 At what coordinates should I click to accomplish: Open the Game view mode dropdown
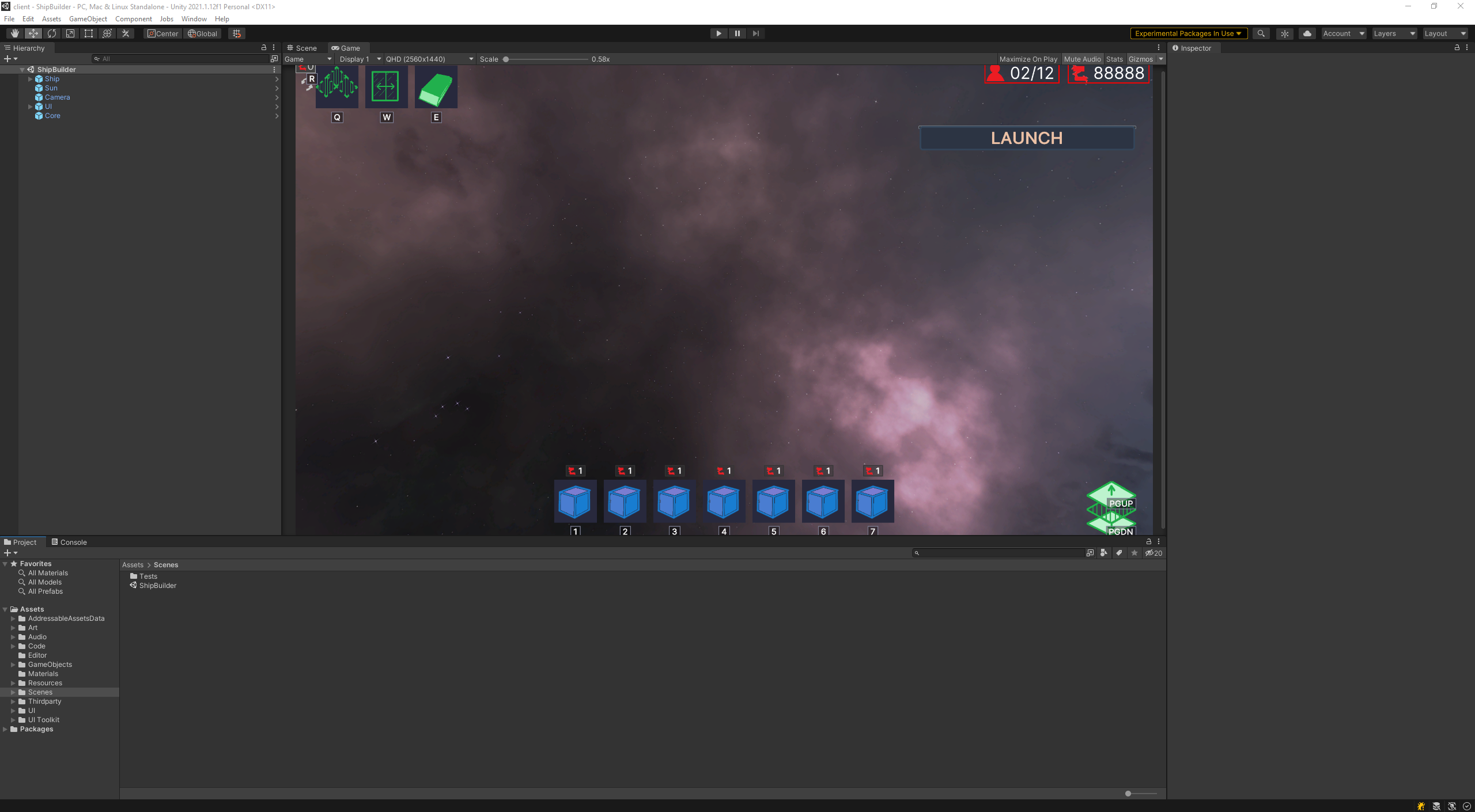pos(308,59)
